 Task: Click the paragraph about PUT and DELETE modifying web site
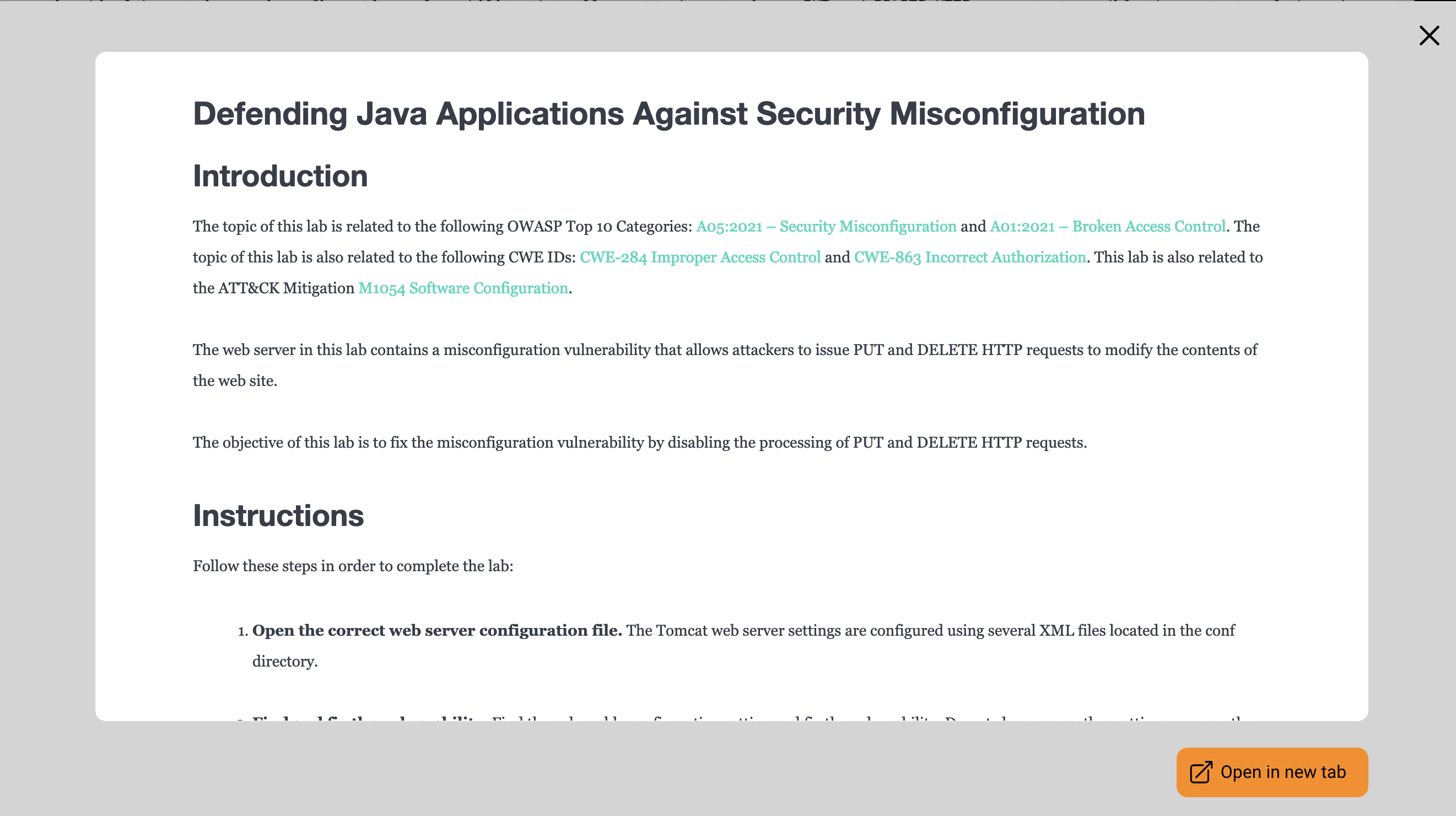point(725,366)
